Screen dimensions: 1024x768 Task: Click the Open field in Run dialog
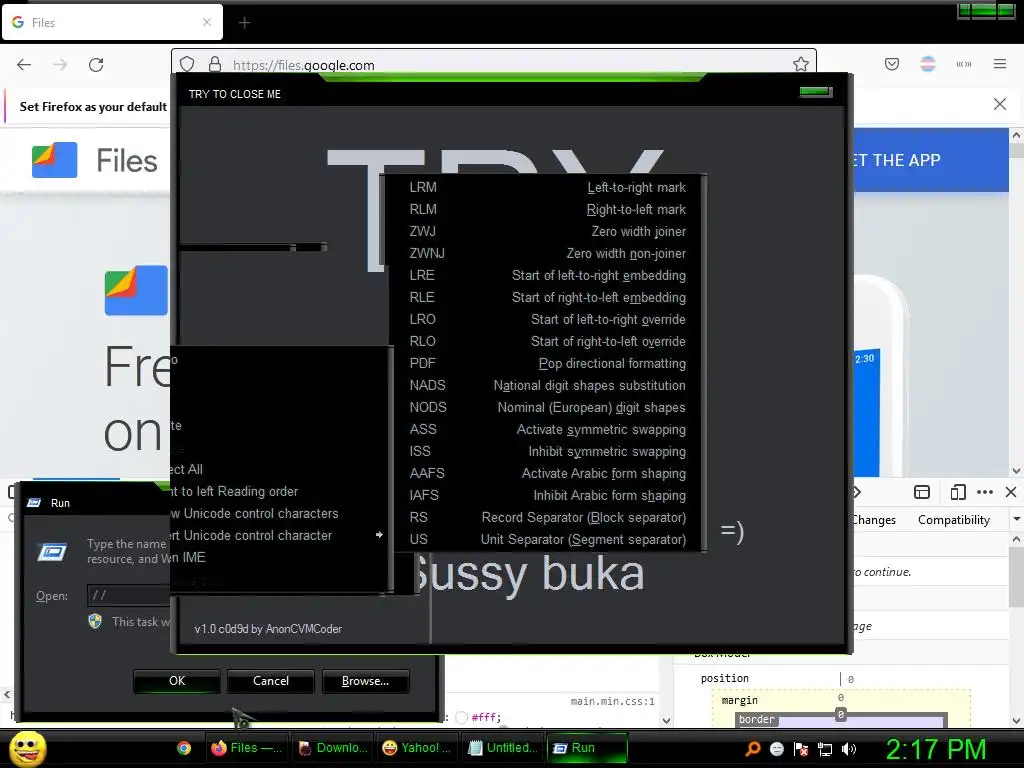(129, 595)
